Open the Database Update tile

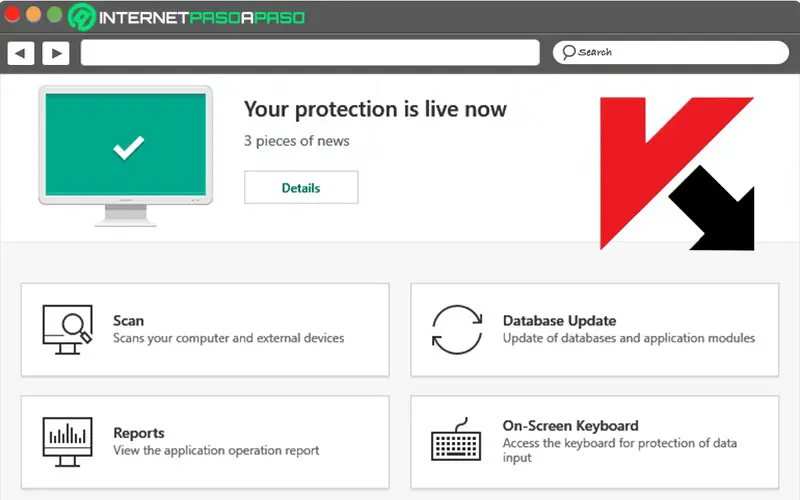coord(594,330)
